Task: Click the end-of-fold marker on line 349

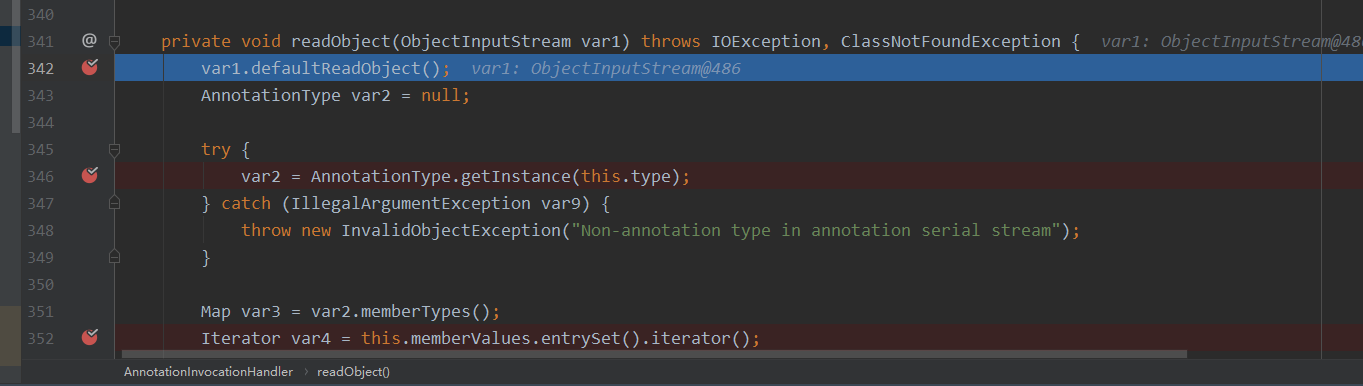Action: (114, 257)
